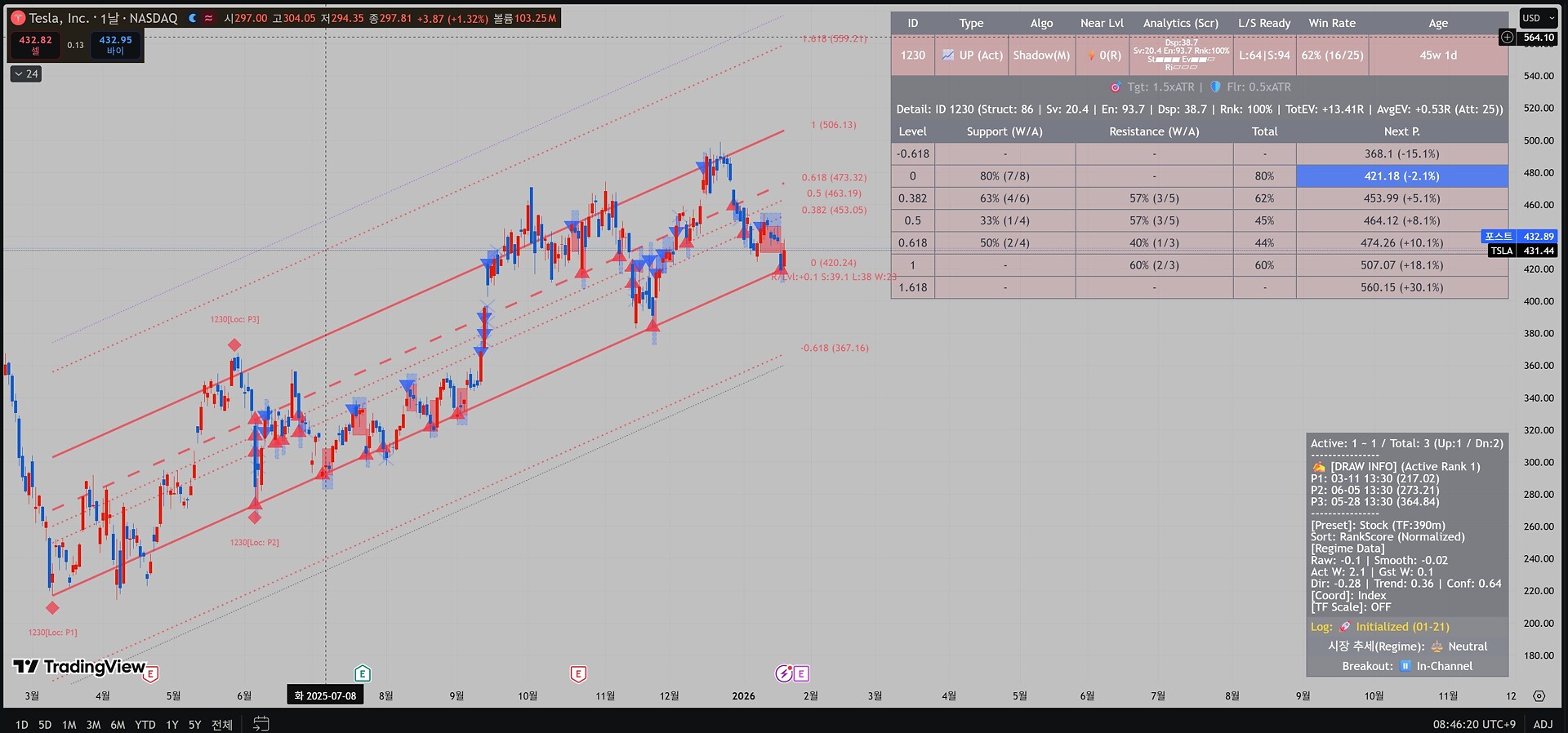Click the 45w 1d age cell
Screen dimensions: 1568x733
click(x=1438, y=56)
